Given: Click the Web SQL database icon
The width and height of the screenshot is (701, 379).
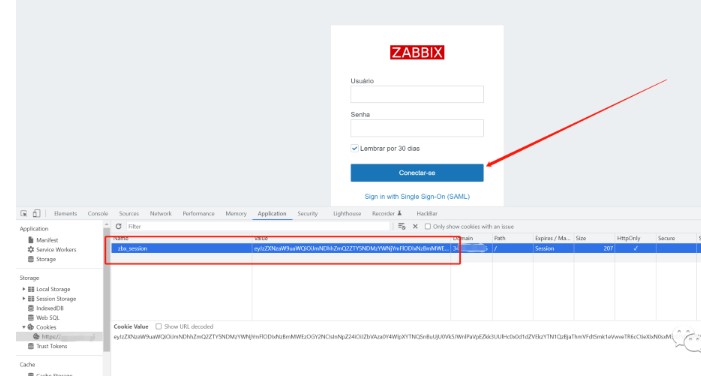Looking at the screenshot, I should [31, 318].
